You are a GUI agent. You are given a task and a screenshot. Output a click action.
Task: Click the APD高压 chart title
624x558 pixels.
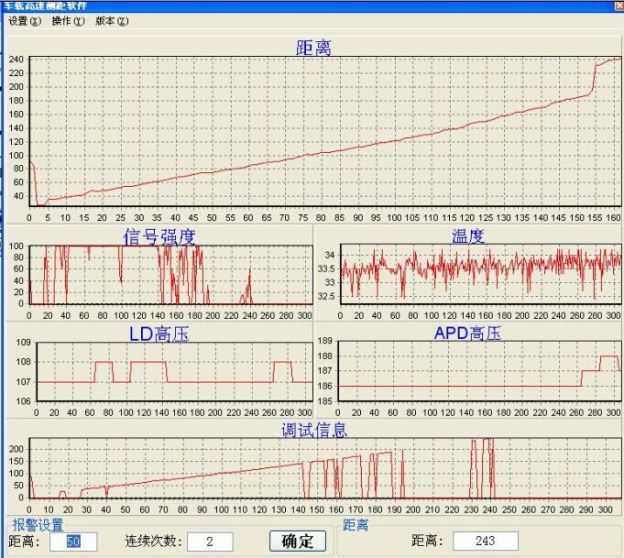coord(467,333)
